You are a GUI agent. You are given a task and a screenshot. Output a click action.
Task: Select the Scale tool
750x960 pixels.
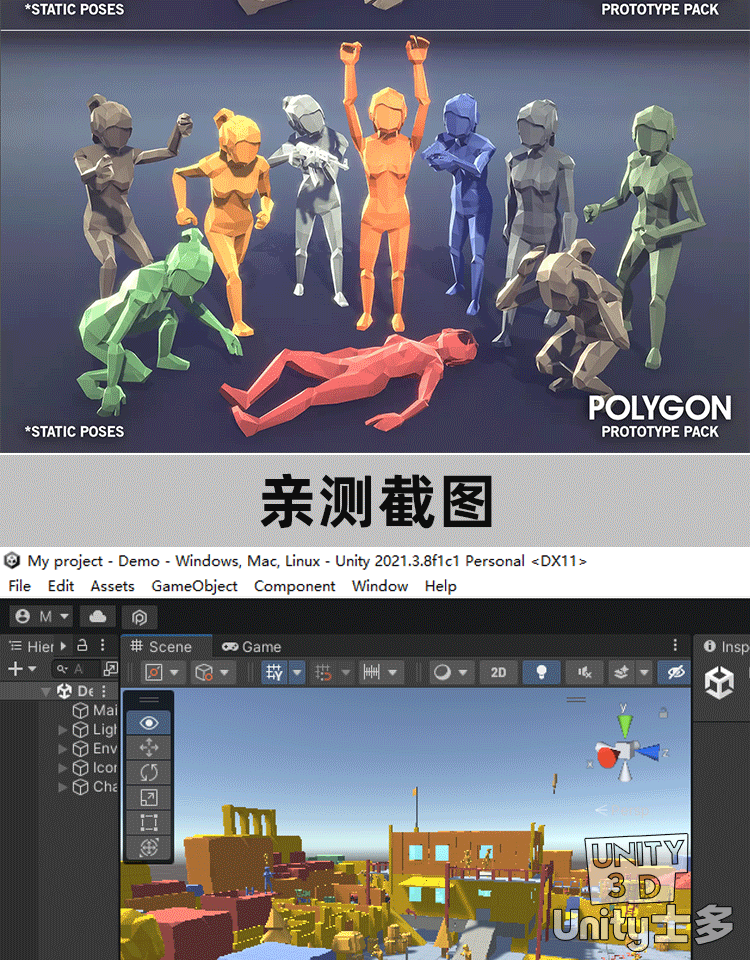(149, 798)
